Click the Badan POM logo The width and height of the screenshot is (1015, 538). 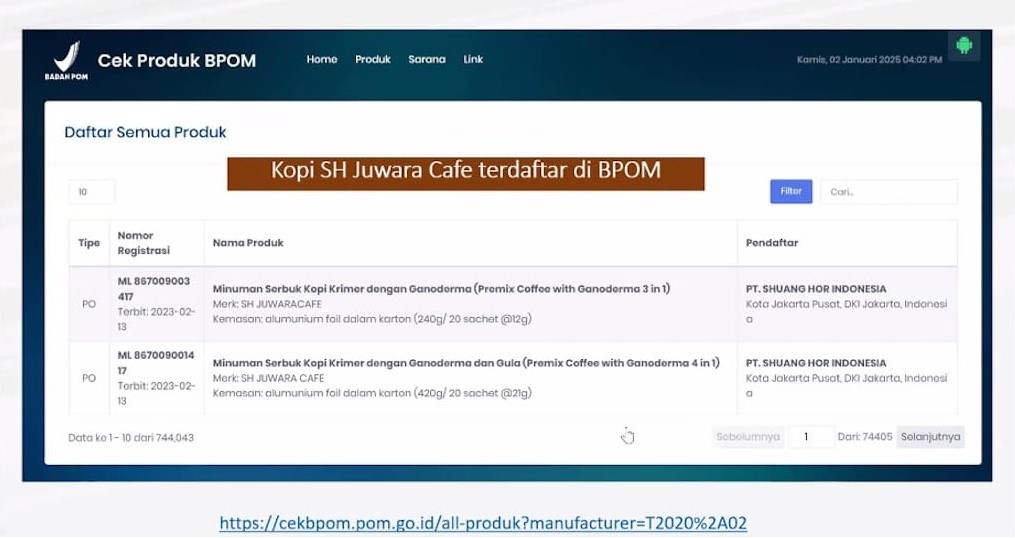pos(67,60)
